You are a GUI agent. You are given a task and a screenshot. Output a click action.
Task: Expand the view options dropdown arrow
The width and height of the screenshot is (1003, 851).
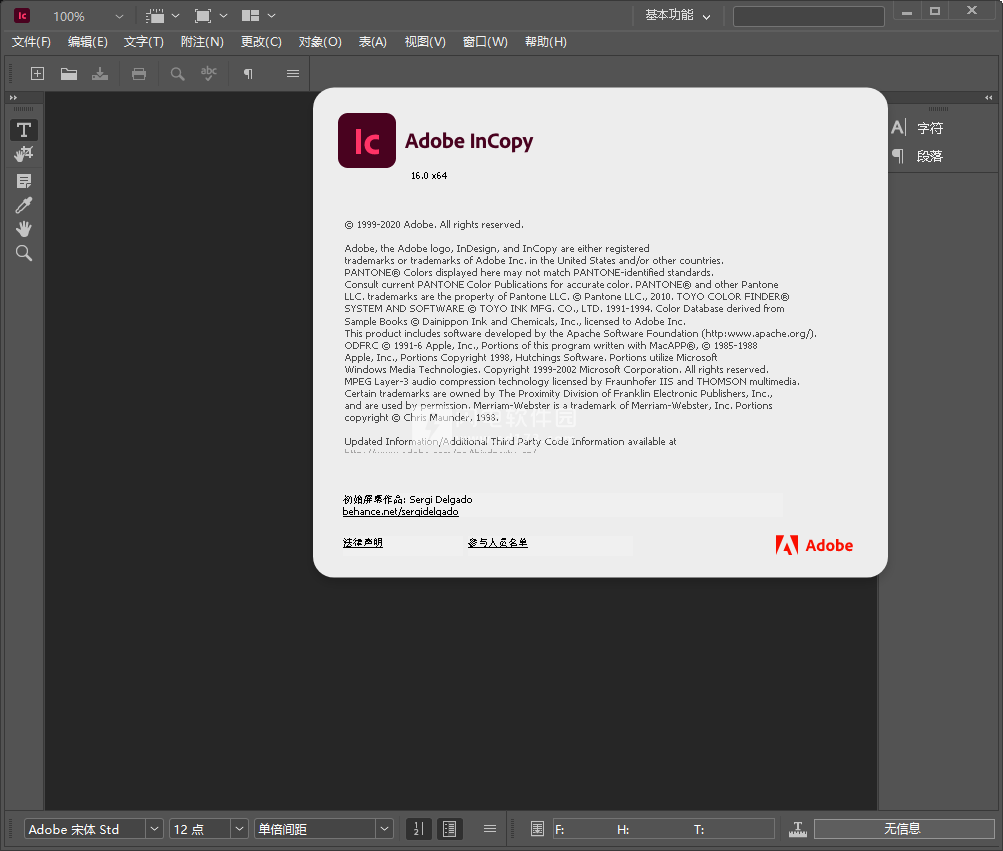pyautogui.click(x=175, y=15)
